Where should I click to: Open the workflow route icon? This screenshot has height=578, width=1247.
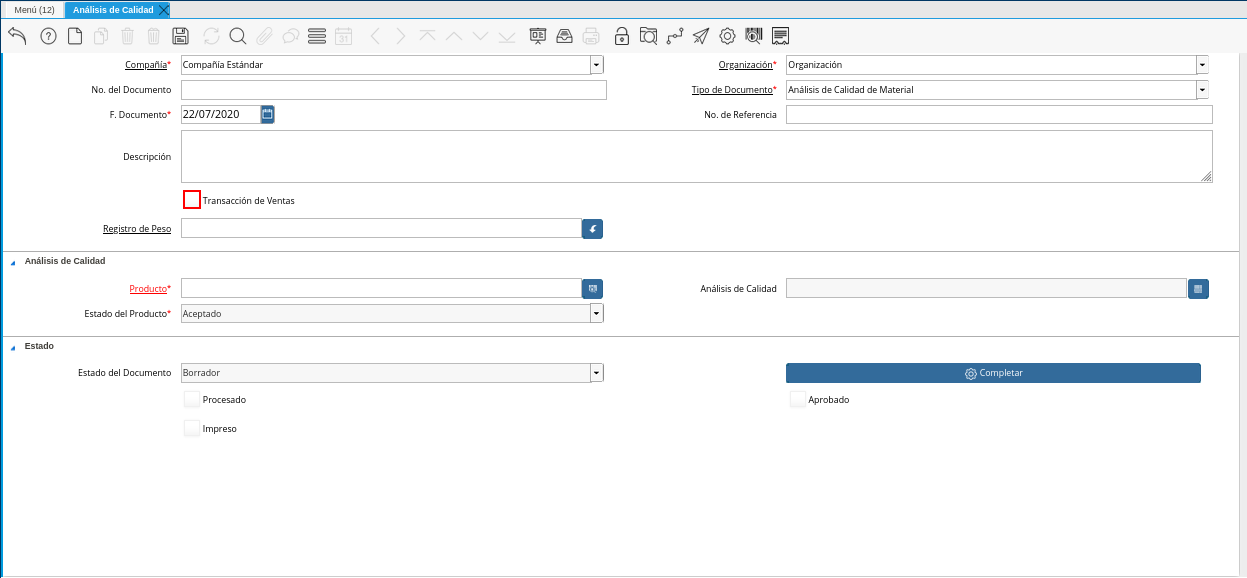(x=675, y=36)
